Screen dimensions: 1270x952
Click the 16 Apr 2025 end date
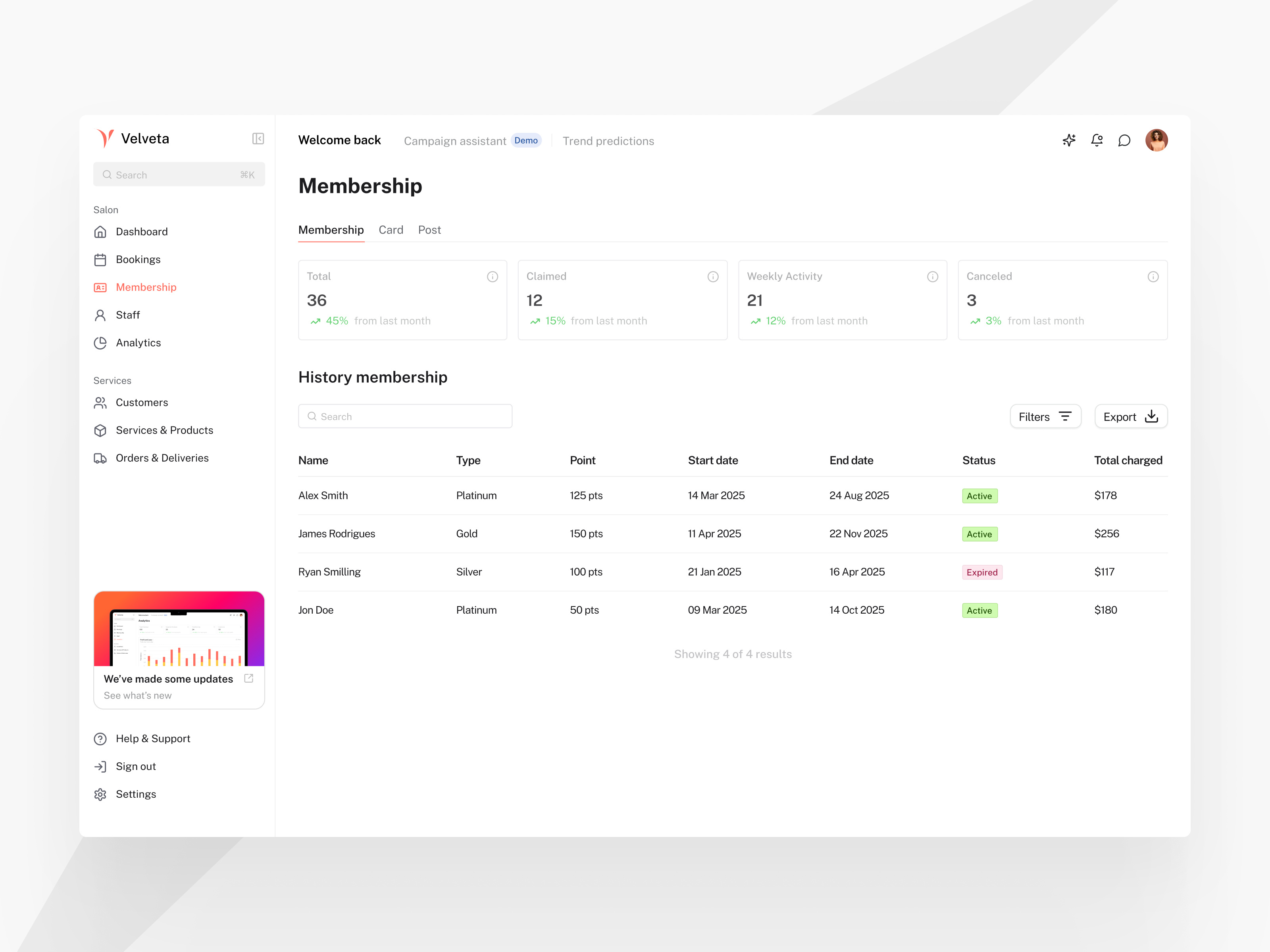point(856,572)
